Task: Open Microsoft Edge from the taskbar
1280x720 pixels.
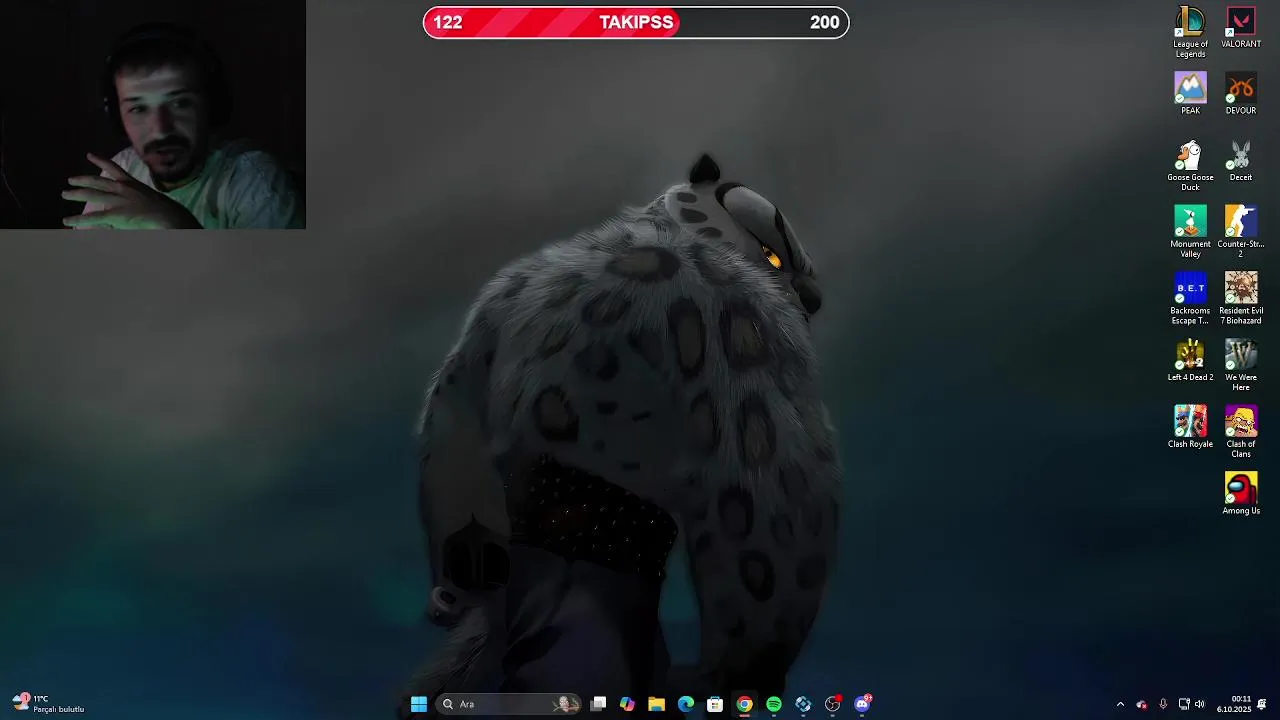Action: click(x=686, y=704)
